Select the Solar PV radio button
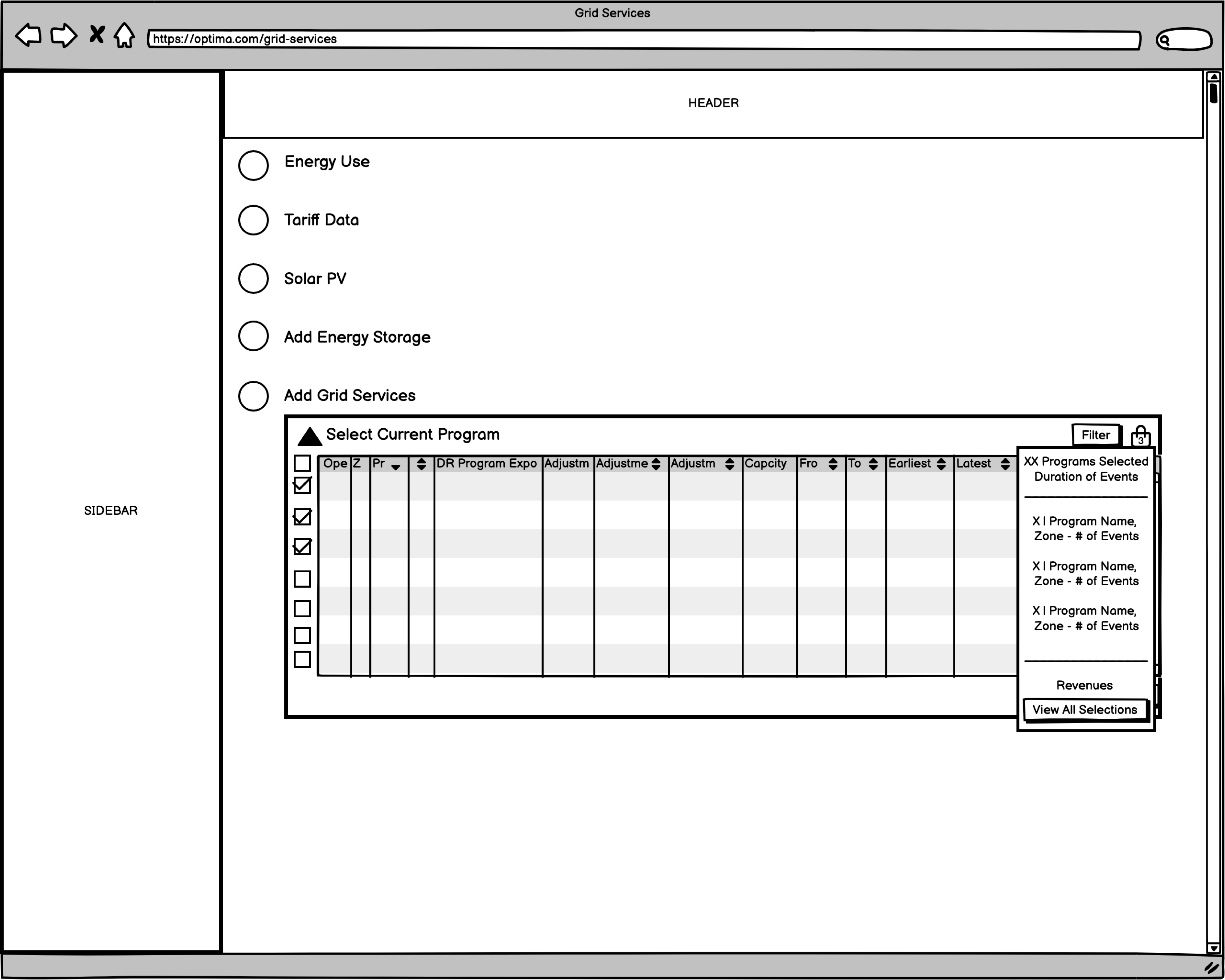Viewport: 1225px width, 980px height. point(254,278)
